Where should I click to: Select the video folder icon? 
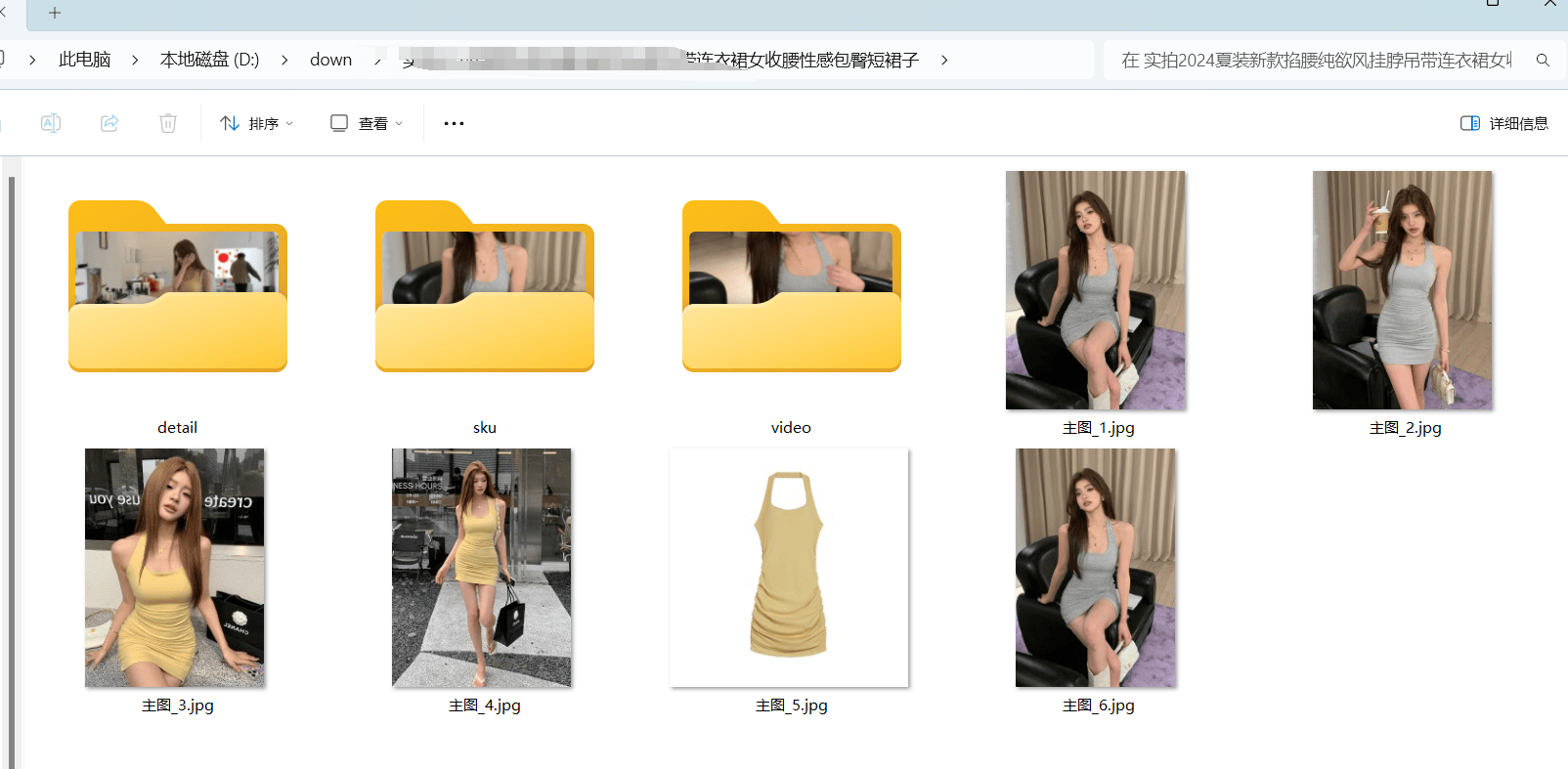tap(792, 286)
